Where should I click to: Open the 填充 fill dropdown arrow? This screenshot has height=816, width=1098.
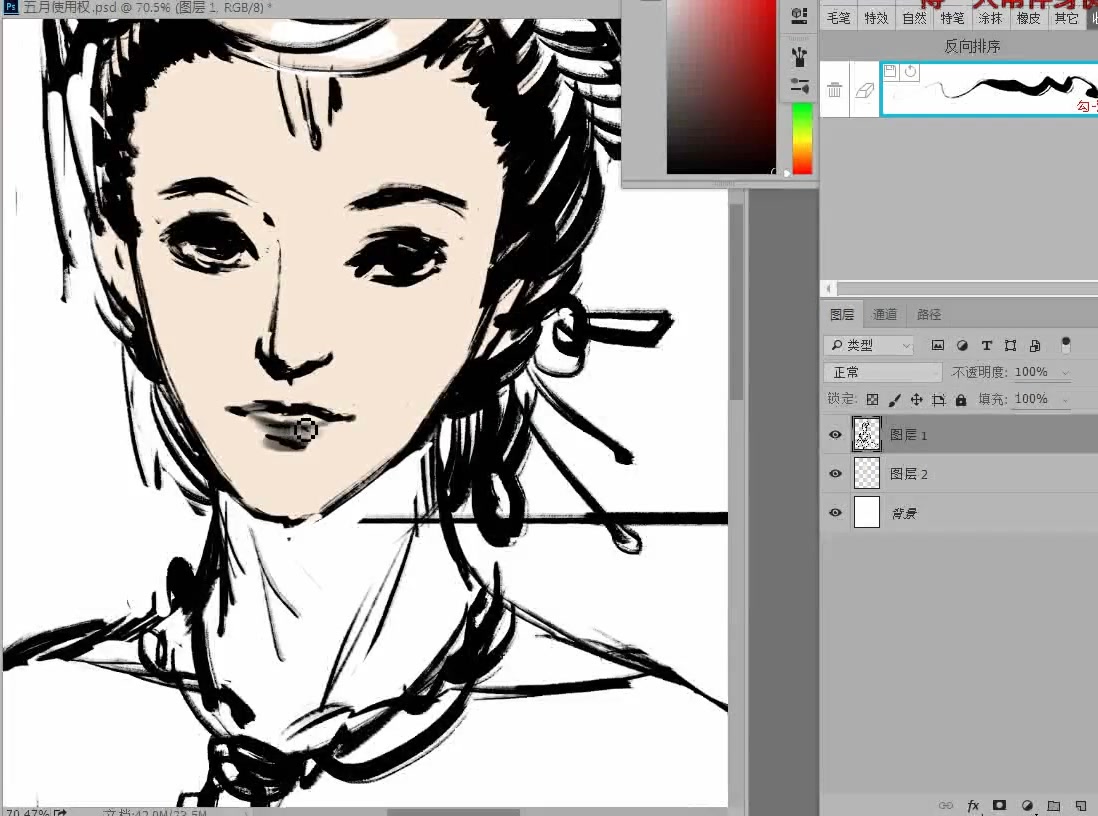coord(1065,400)
